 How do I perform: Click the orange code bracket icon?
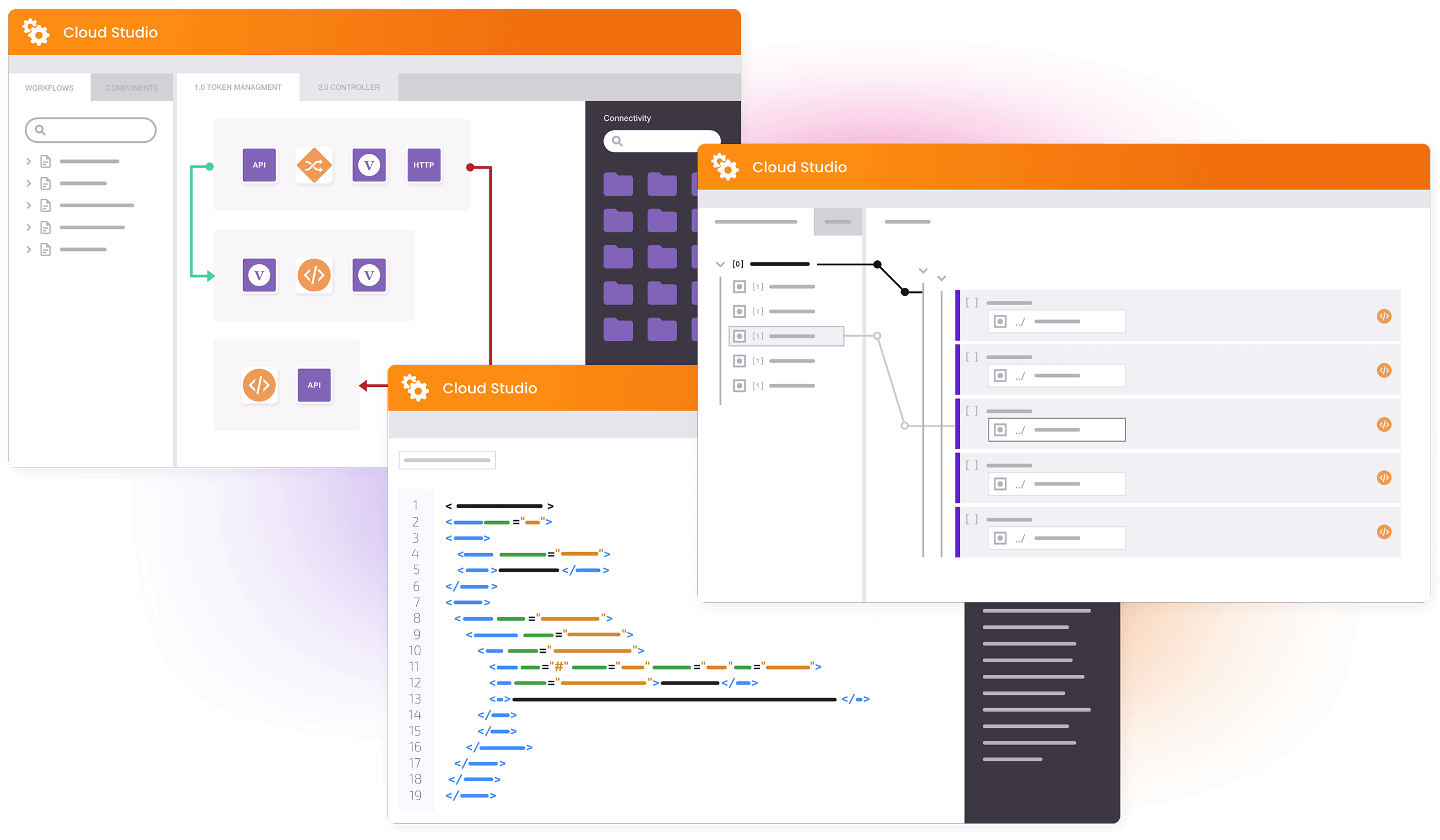(x=258, y=385)
